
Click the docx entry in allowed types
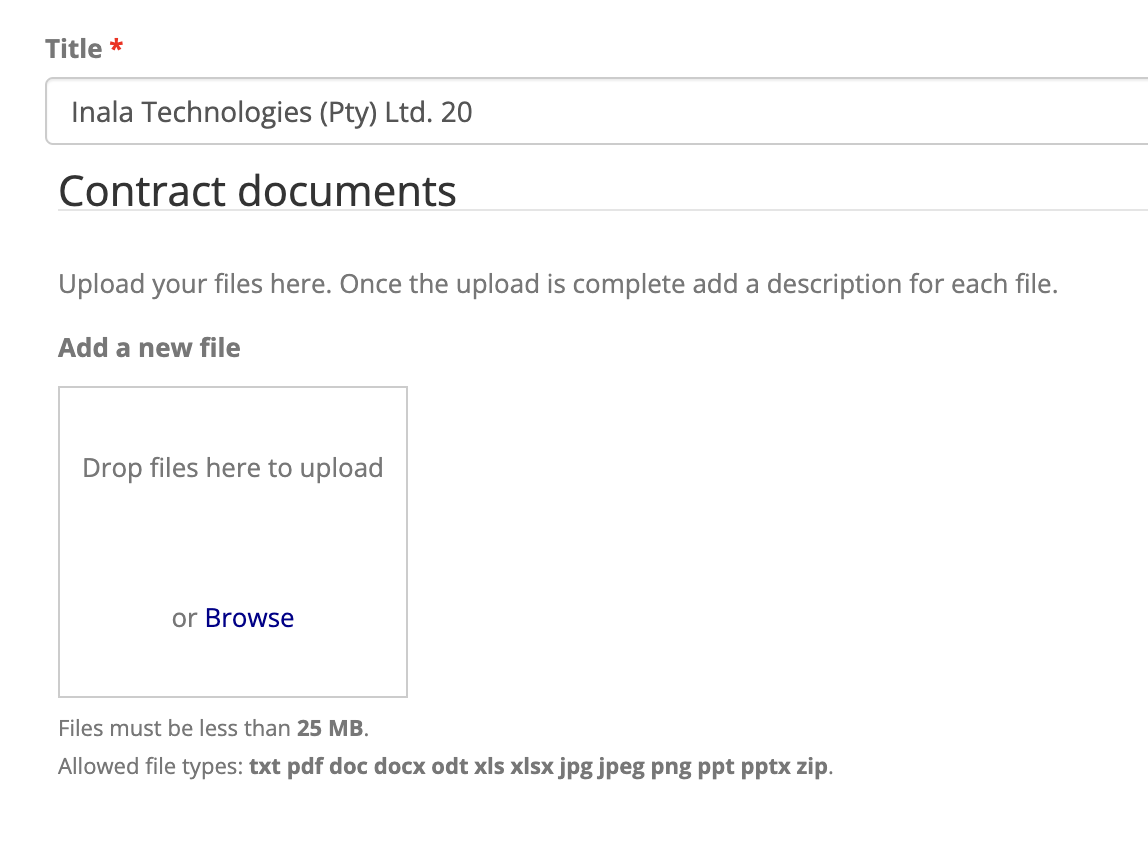coord(399,767)
